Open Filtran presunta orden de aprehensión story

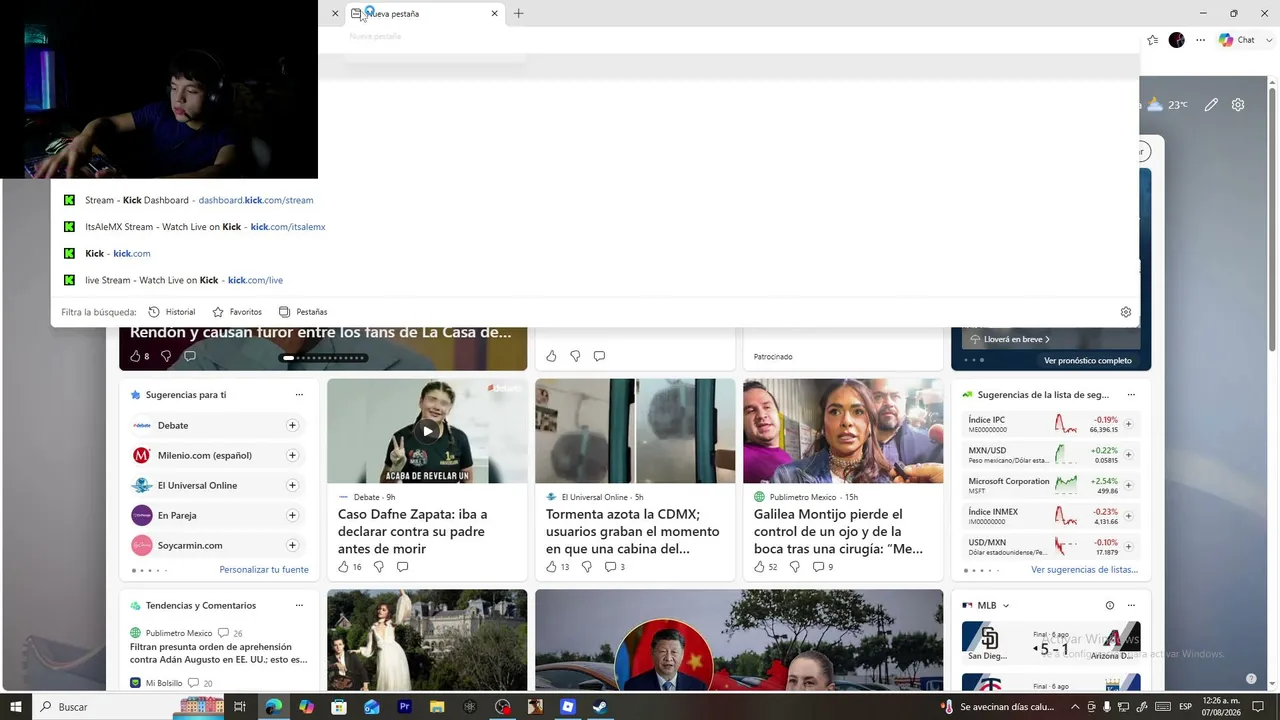point(218,653)
